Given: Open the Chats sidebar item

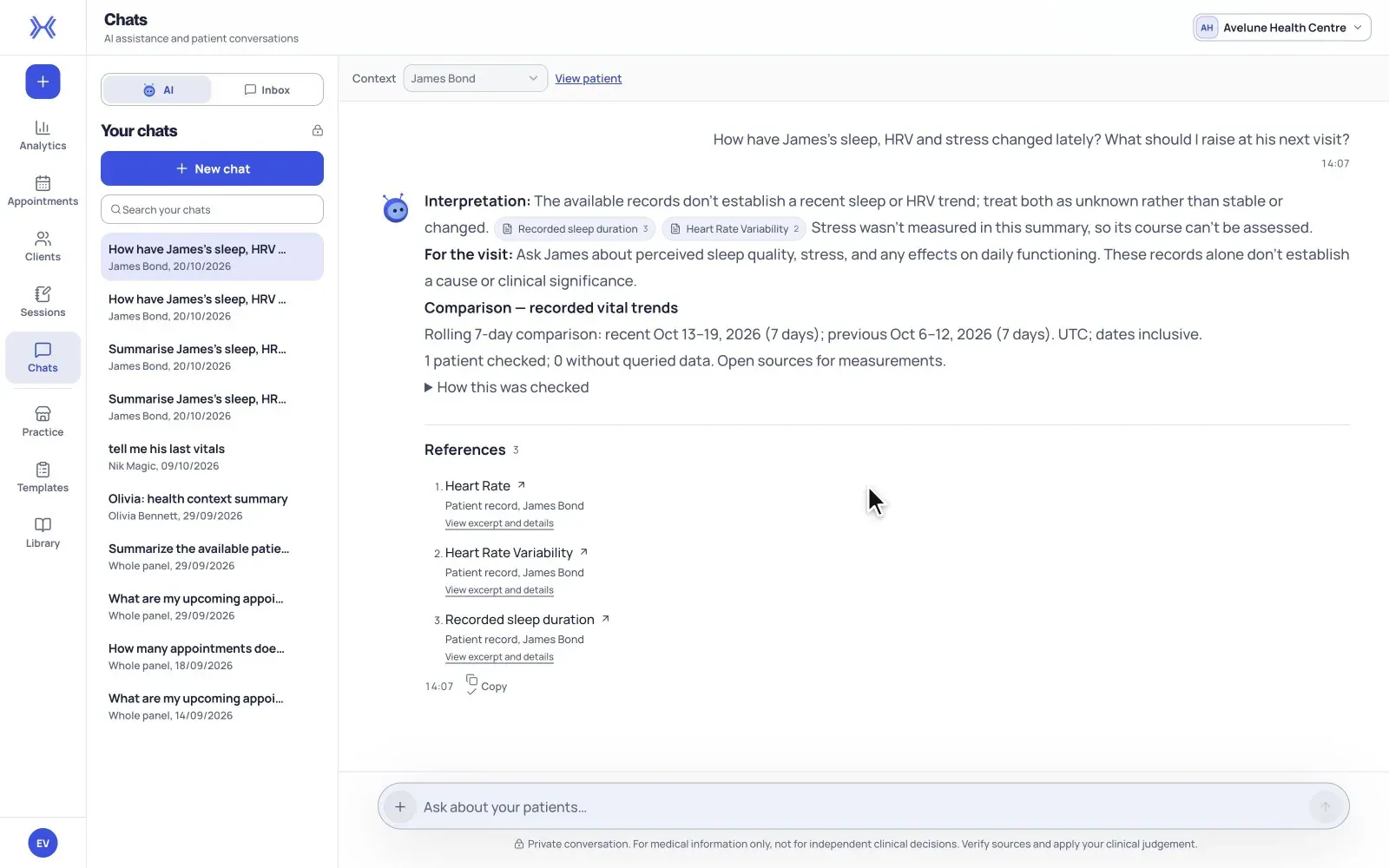Looking at the screenshot, I should pyautogui.click(x=43, y=358).
